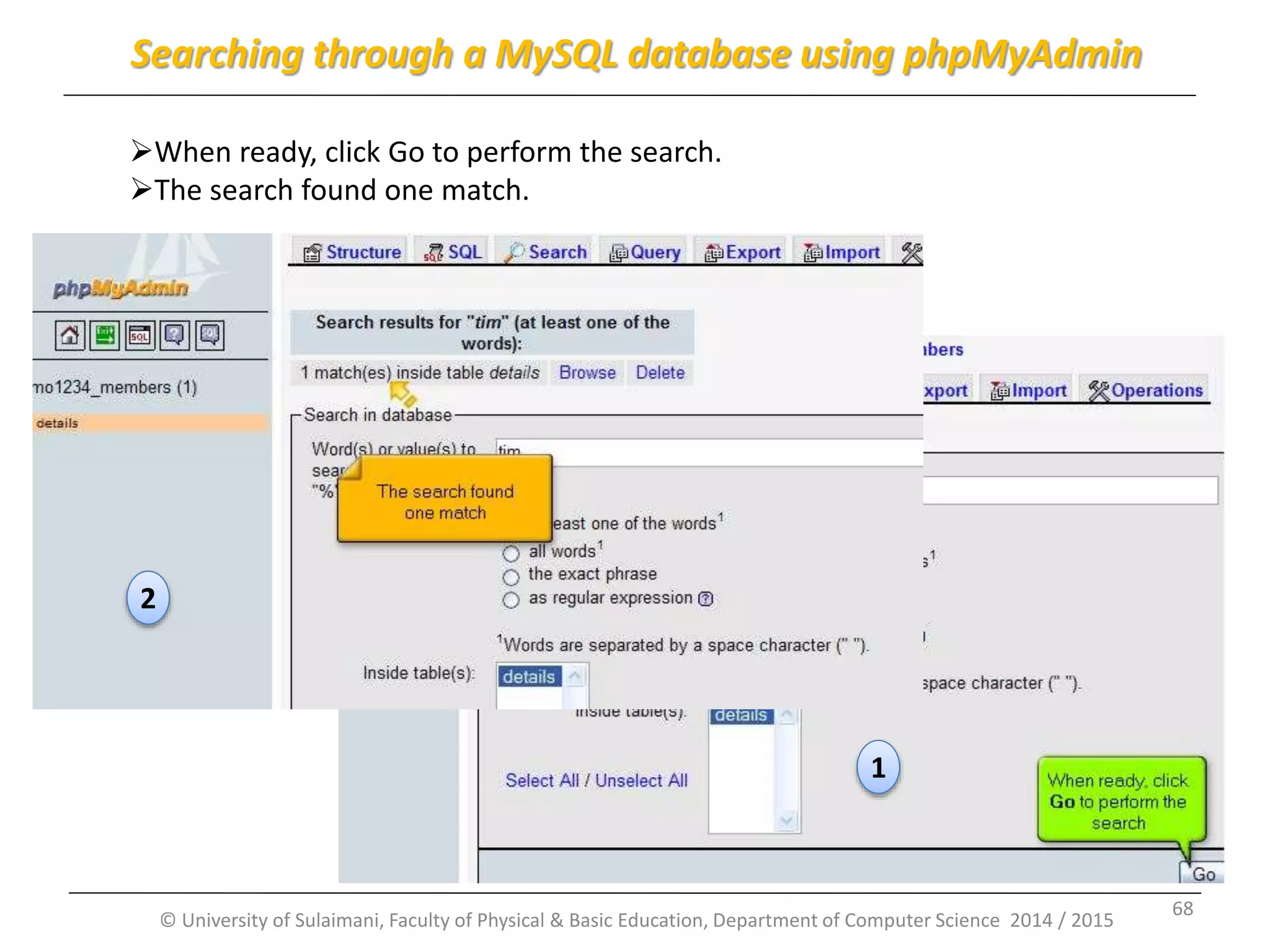Click the 'Words are separated by a space' note
Image resolution: width=1270 pixels, height=952 pixels.
[683, 645]
